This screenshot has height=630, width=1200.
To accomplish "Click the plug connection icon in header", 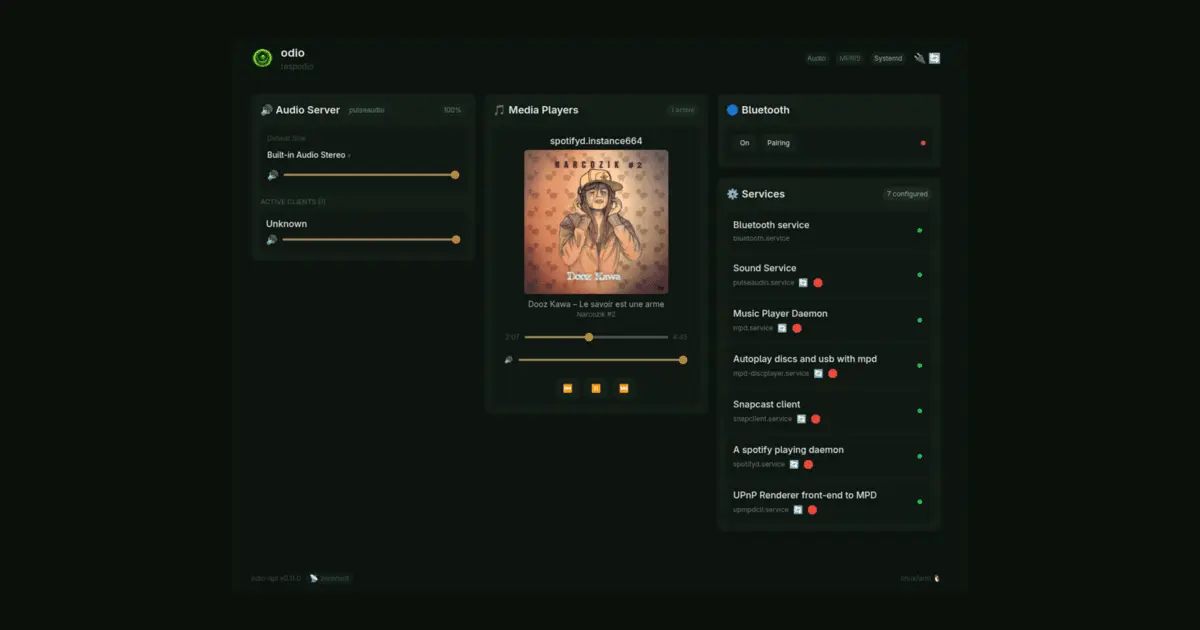I will pyautogui.click(x=920, y=58).
